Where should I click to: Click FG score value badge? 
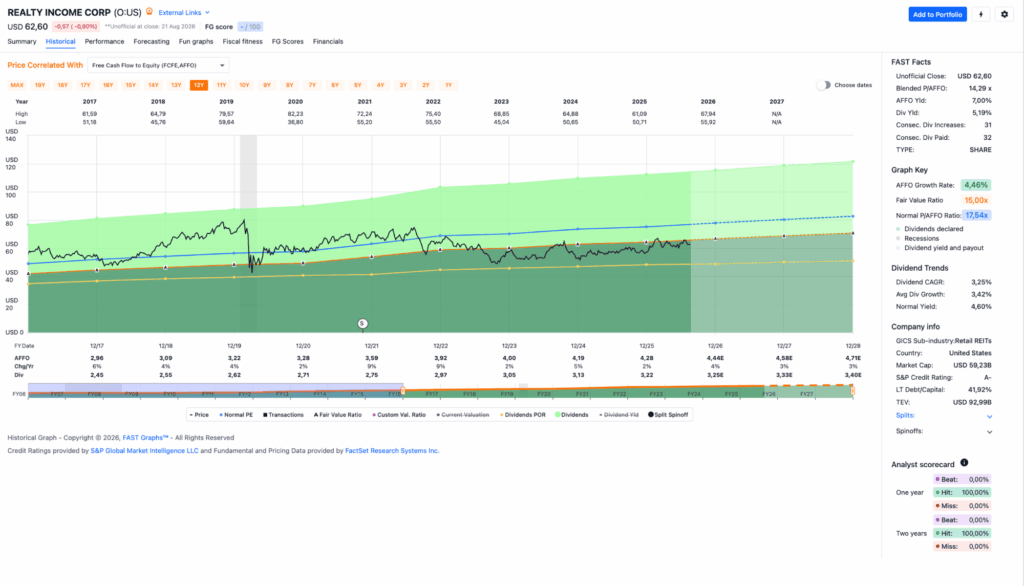(x=250, y=27)
